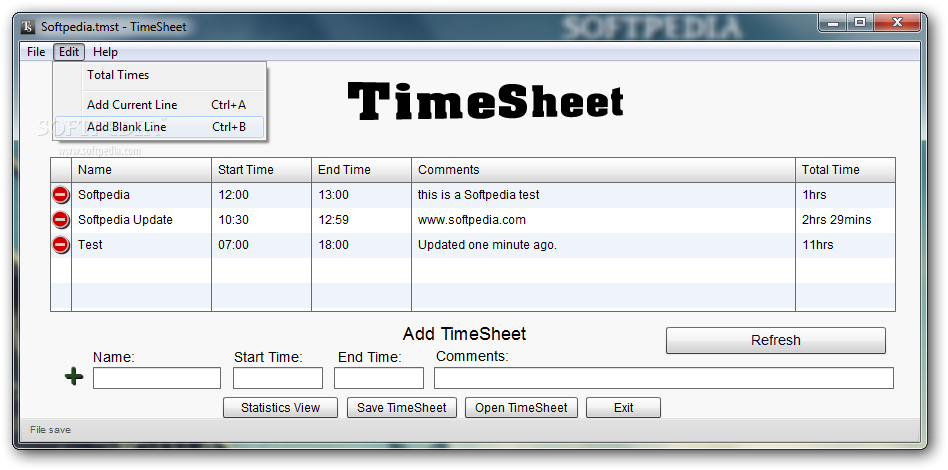Delete the Test entry using red icon
Viewport: 948px width, 470px height.
[x=61, y=245]
